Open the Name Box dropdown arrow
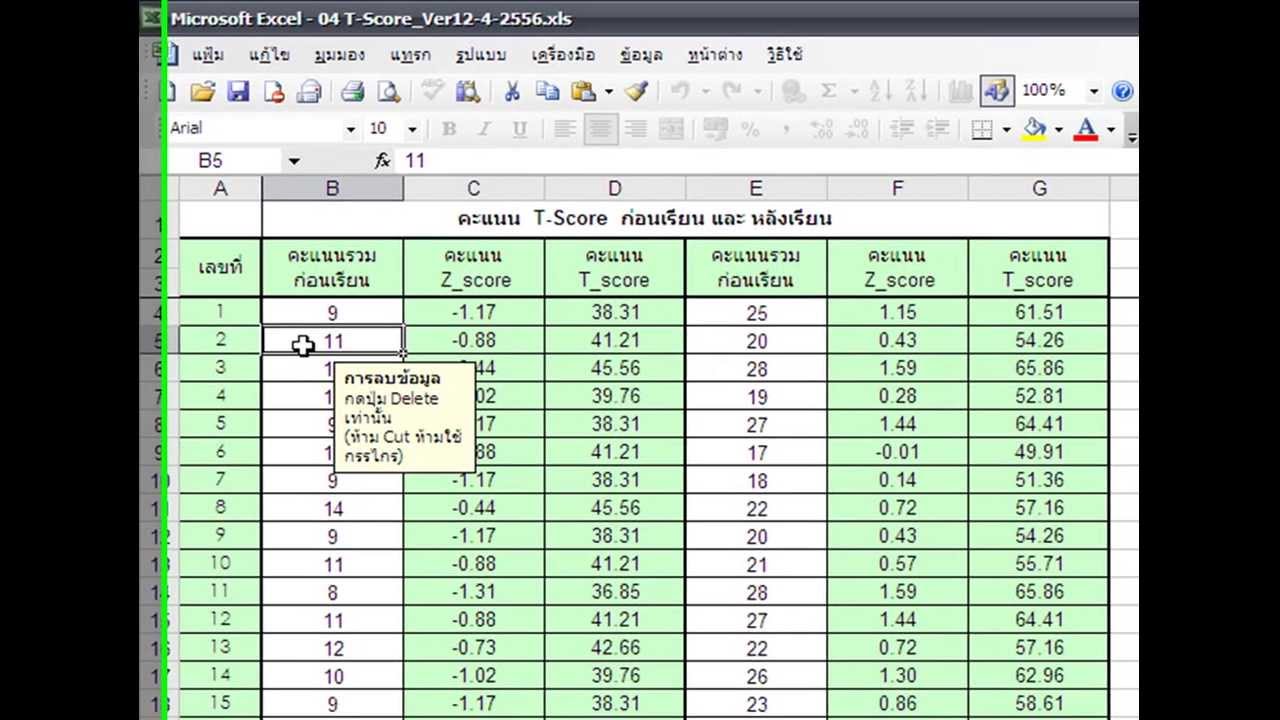 [293, 161]
